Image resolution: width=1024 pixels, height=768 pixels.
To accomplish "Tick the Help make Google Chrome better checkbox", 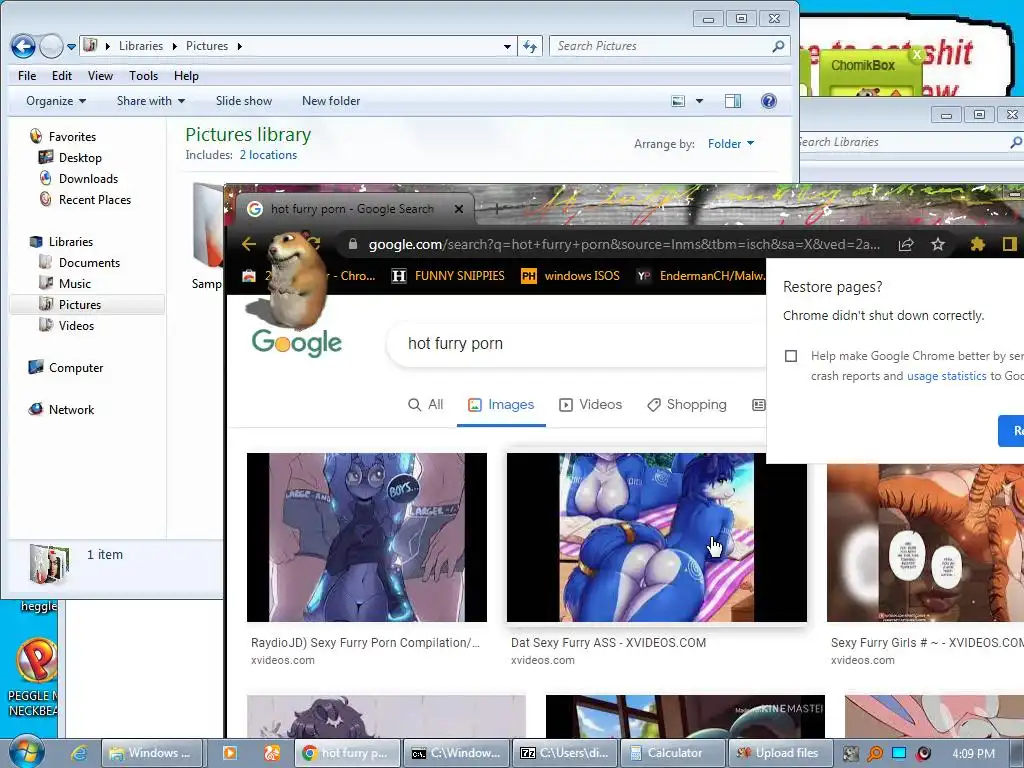I will click(x=791, y=356).
